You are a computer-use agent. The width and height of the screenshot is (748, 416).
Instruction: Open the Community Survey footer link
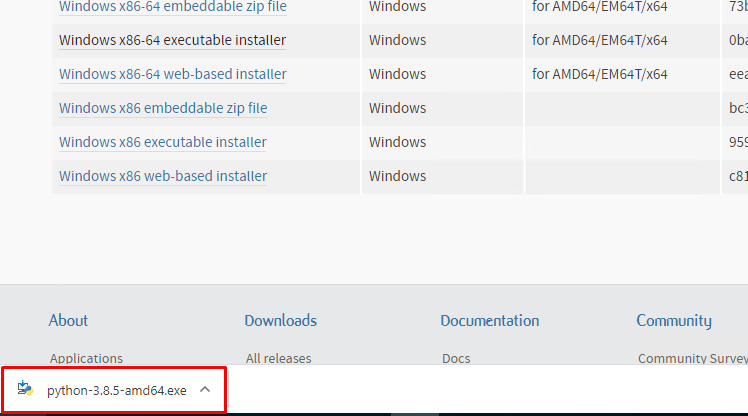click(x=693, y=358)
